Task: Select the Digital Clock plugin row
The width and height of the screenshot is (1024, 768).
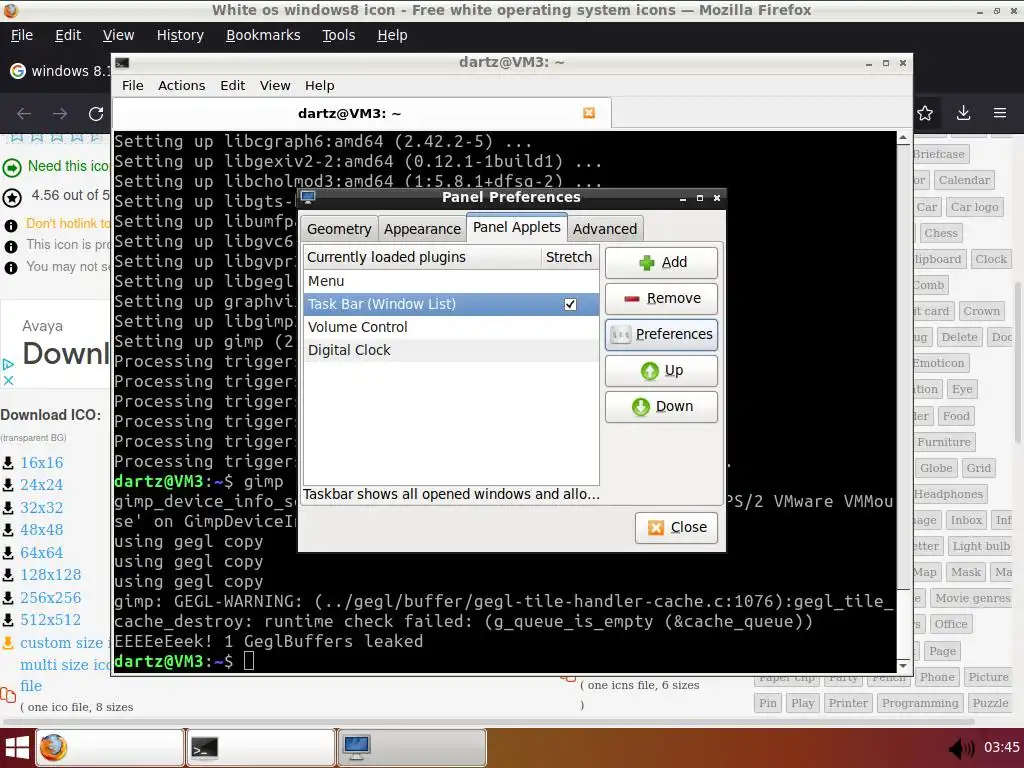Action: click(x=451, y=350)
